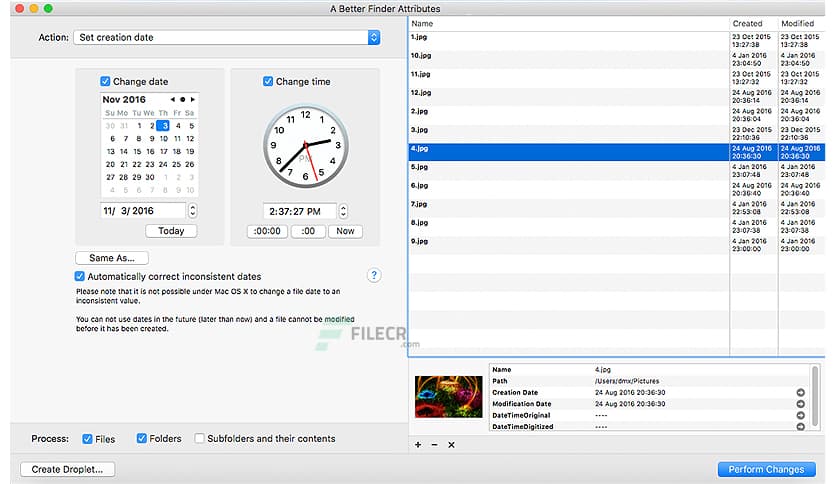
Task: Disable Automatically correct inconsistent dates
Action: 79,276
